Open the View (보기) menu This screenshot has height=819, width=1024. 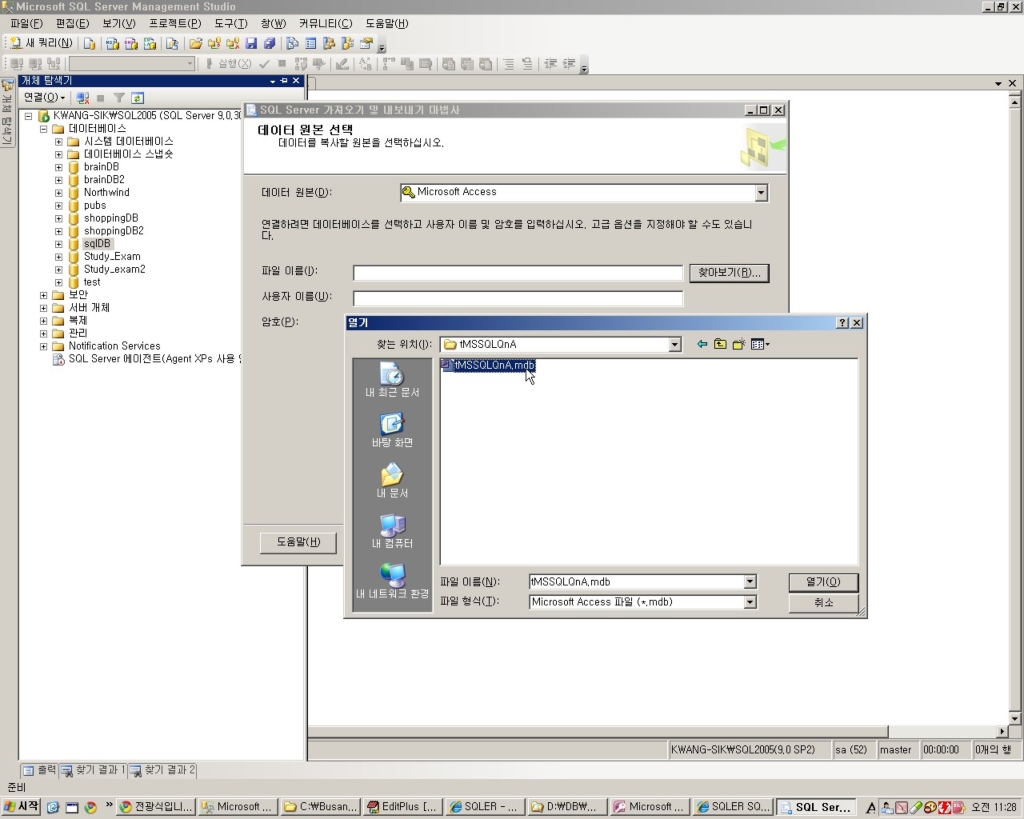[x=118, y=24]
